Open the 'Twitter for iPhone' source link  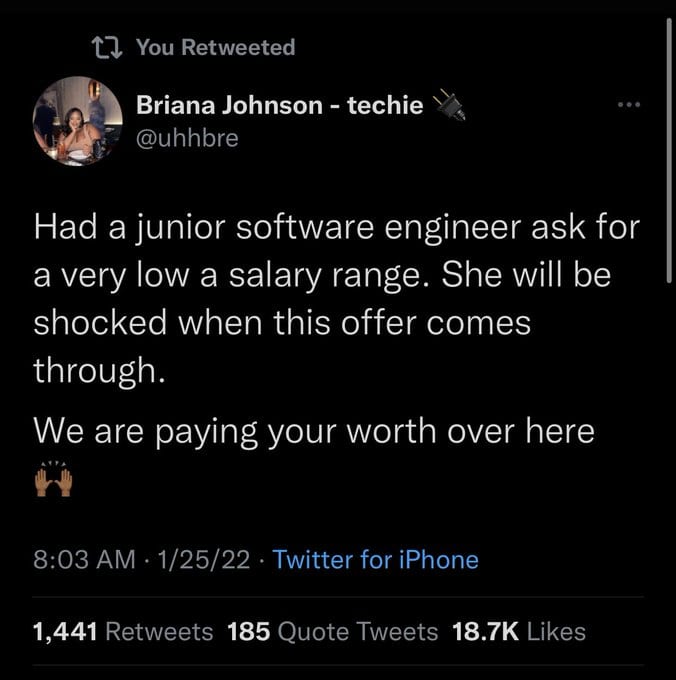tap(376, 559)
